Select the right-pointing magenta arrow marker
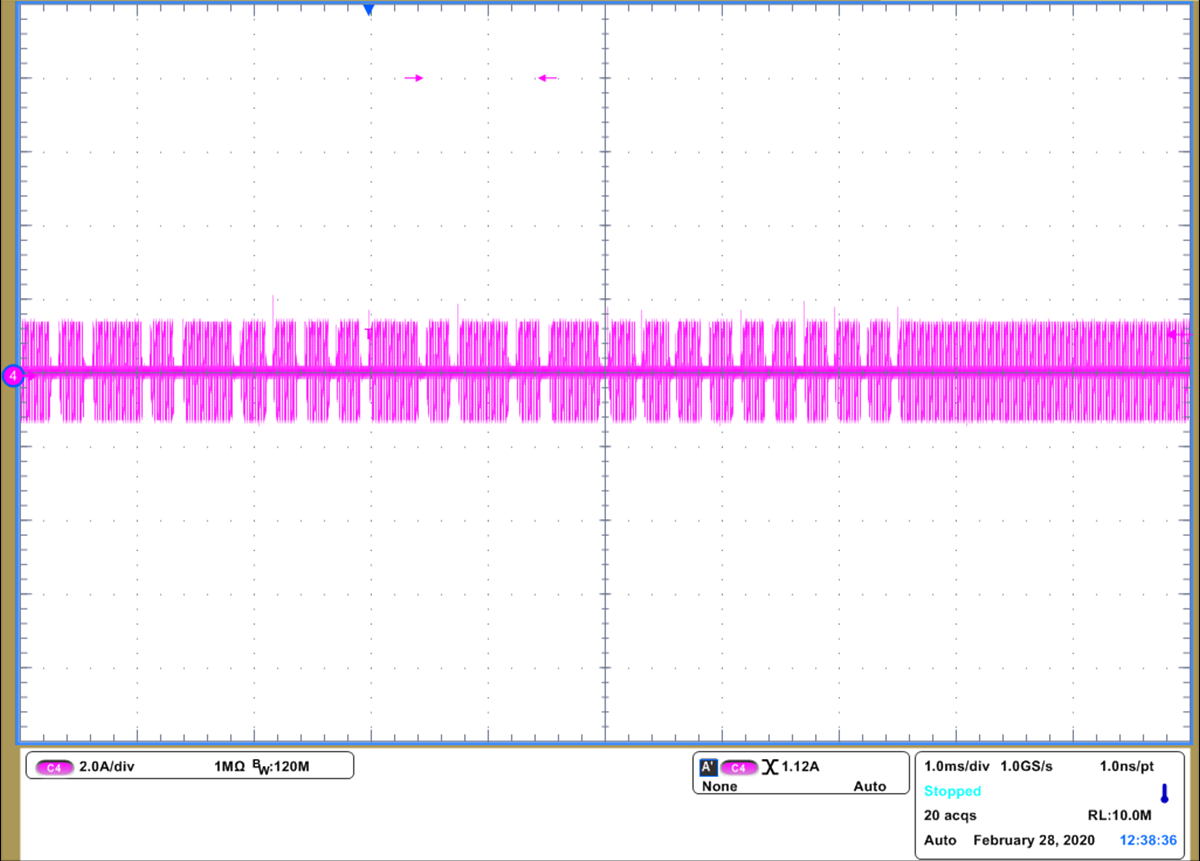This screenshot has height=861, width=1200. click(414, 78)
